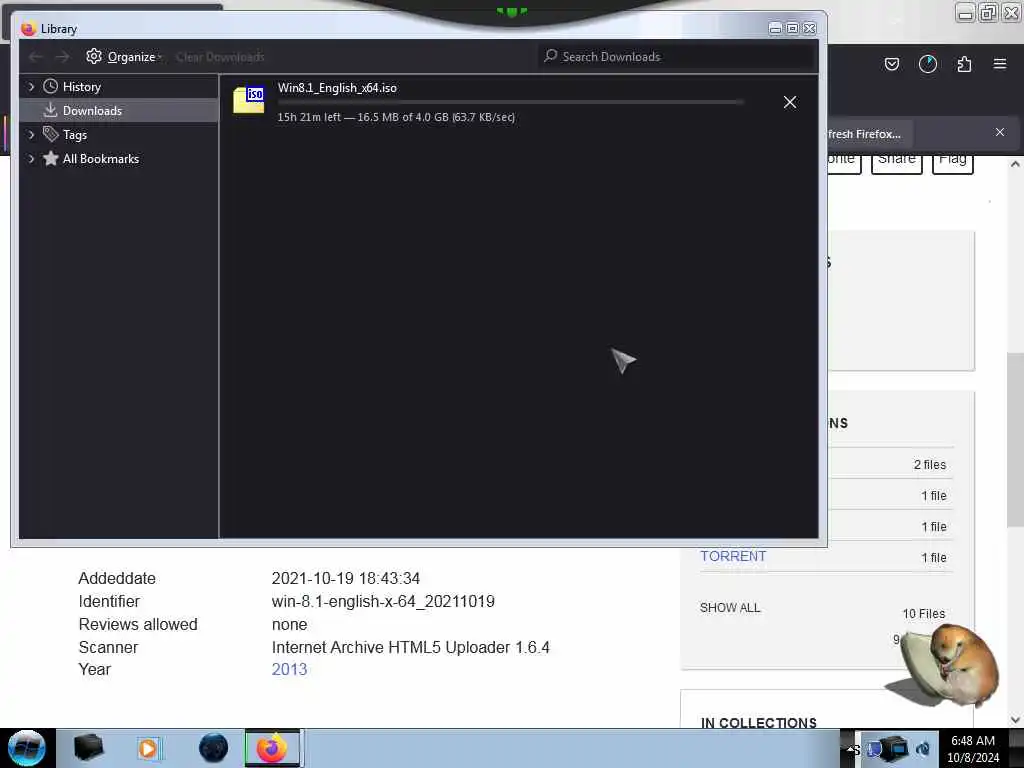This screenshot has height=768, width=1024.
Task: Open the TORRENT download link
Action: (x=733, y=556)
